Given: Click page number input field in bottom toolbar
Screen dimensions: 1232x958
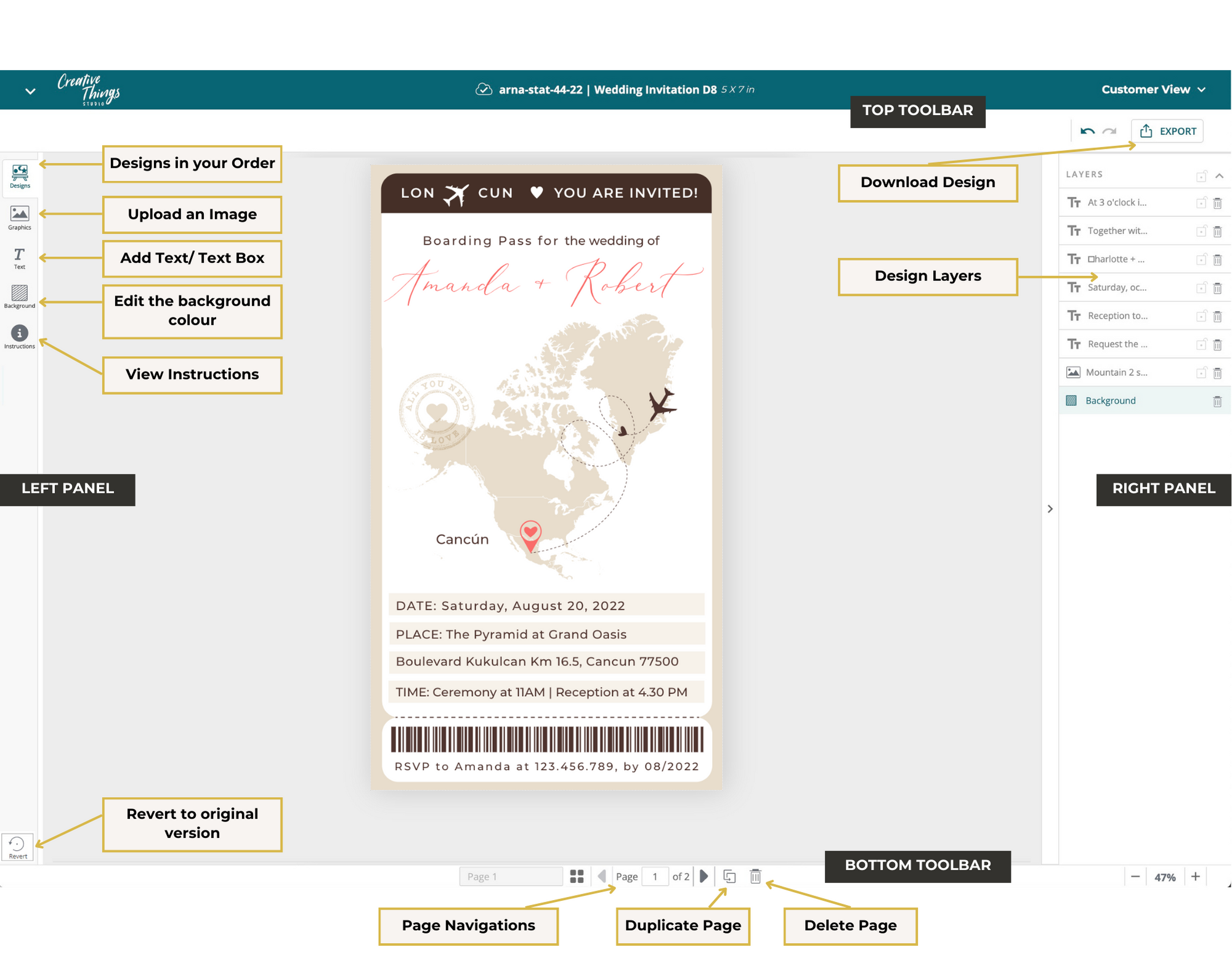Looking at the screenshot, I should tap(655, 877).
